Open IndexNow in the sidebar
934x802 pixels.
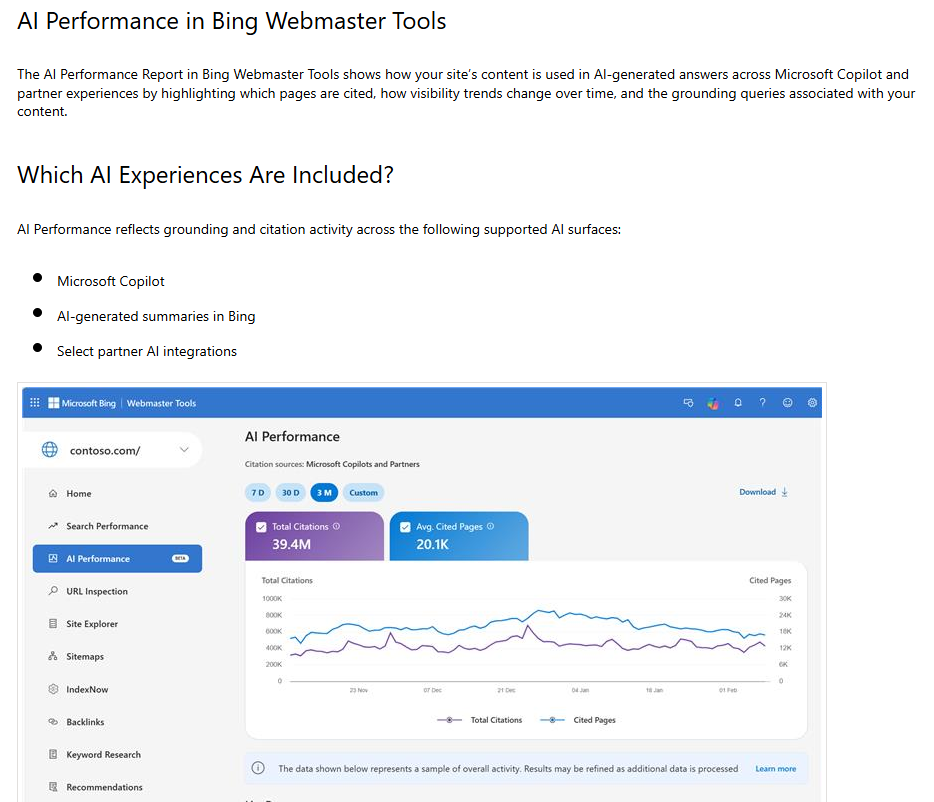tap(117, 689)
